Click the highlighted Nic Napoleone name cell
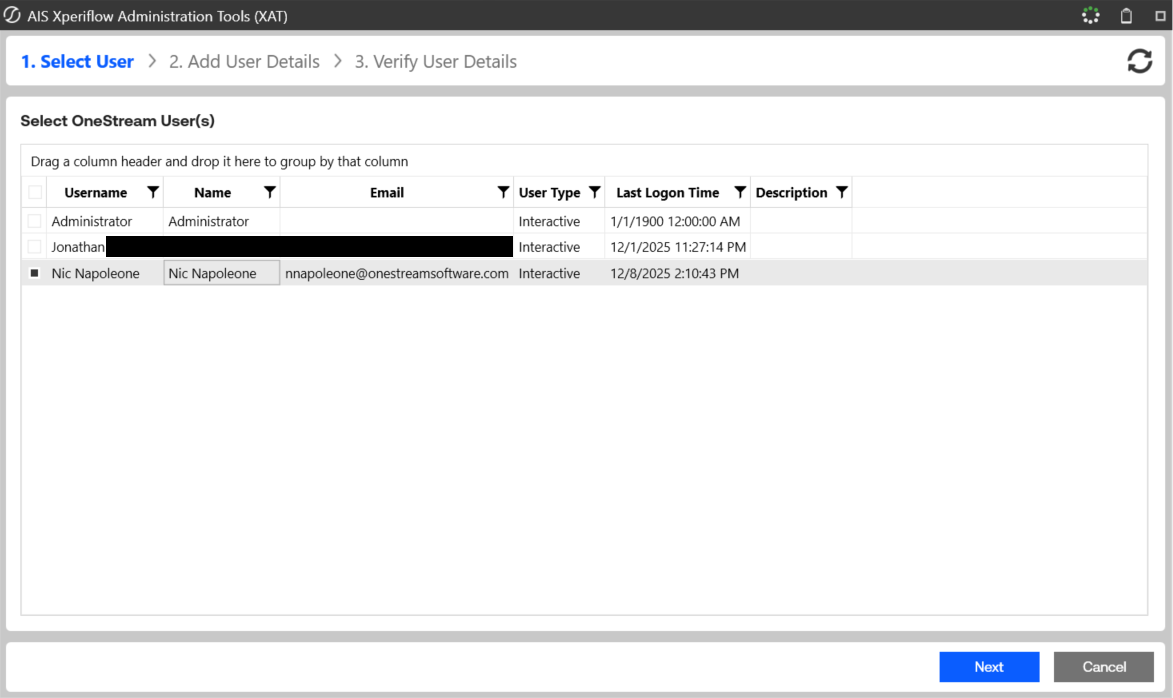This screenshot has width=1173, height=698. 221,273
